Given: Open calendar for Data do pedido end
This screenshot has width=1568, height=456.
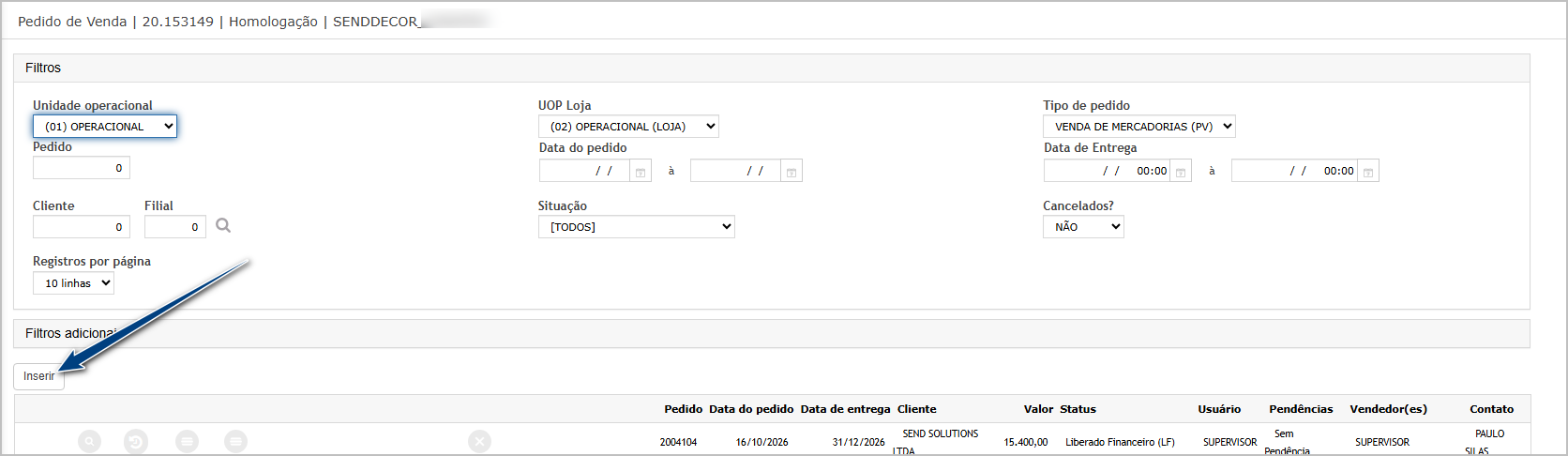Looking at the screenshot, I should click(x=792, y=172).
